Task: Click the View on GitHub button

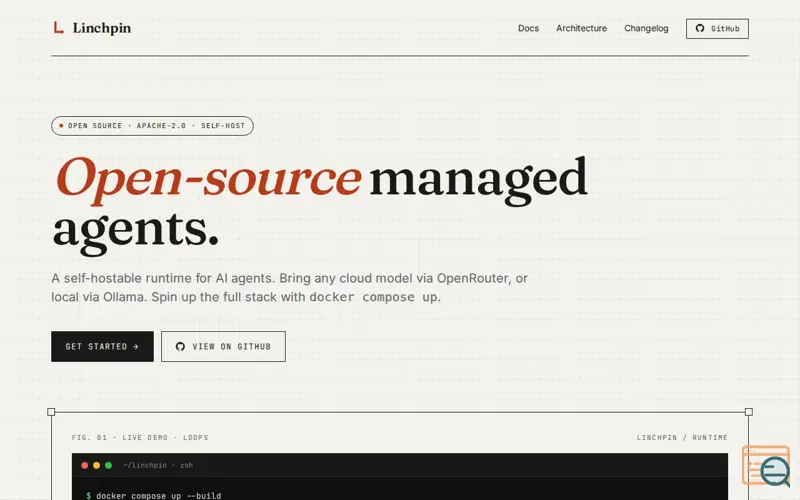Action: click(x=223, y=346)
